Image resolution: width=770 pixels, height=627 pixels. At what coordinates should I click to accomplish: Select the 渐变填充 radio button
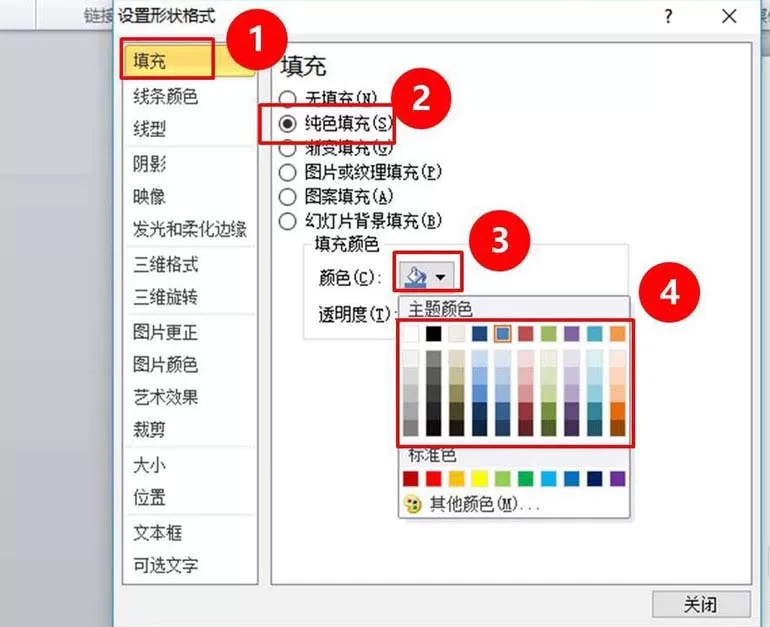click(x=287, y=148)
